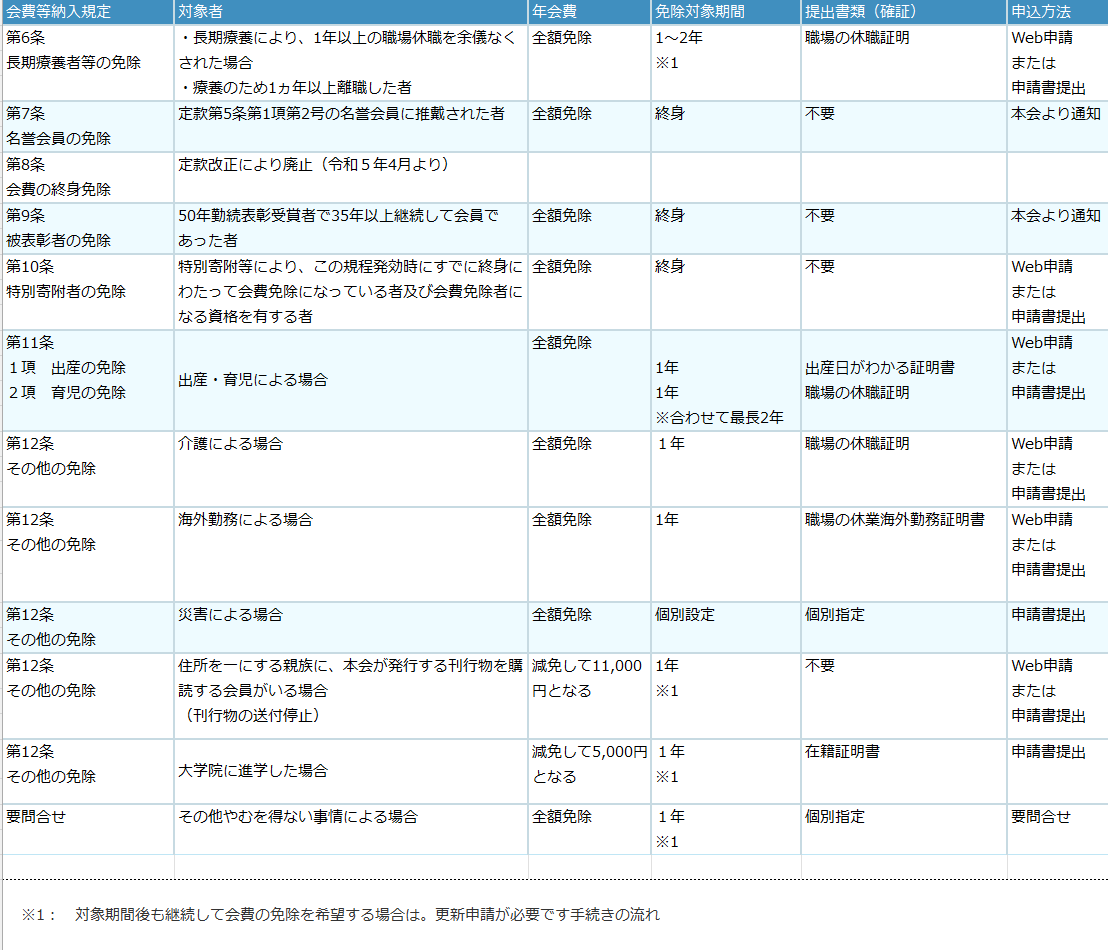Click 全額免除 in the 第6条 row
Viewport: 1108px width, 950px height.
[x=562, y=37]
